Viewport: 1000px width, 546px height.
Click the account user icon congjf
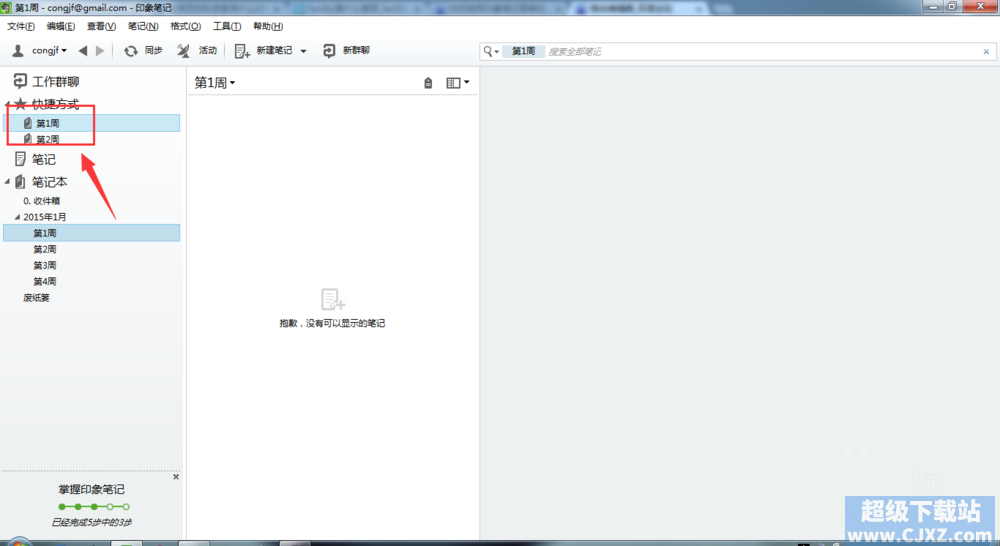[18, 50]
